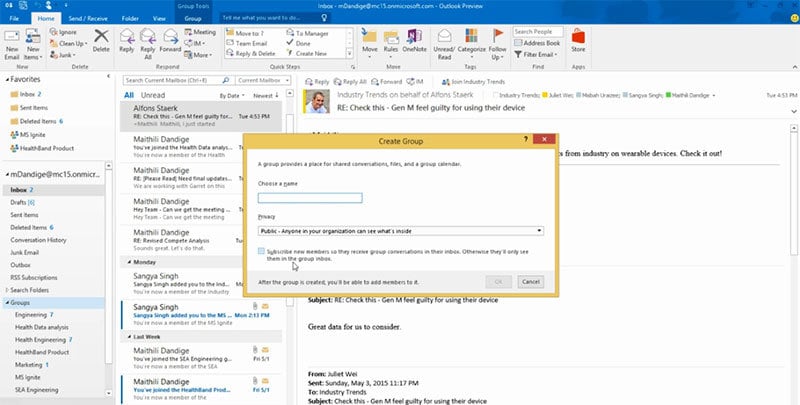Click help question mark in Create Group dialog

(x=526, y=139)
